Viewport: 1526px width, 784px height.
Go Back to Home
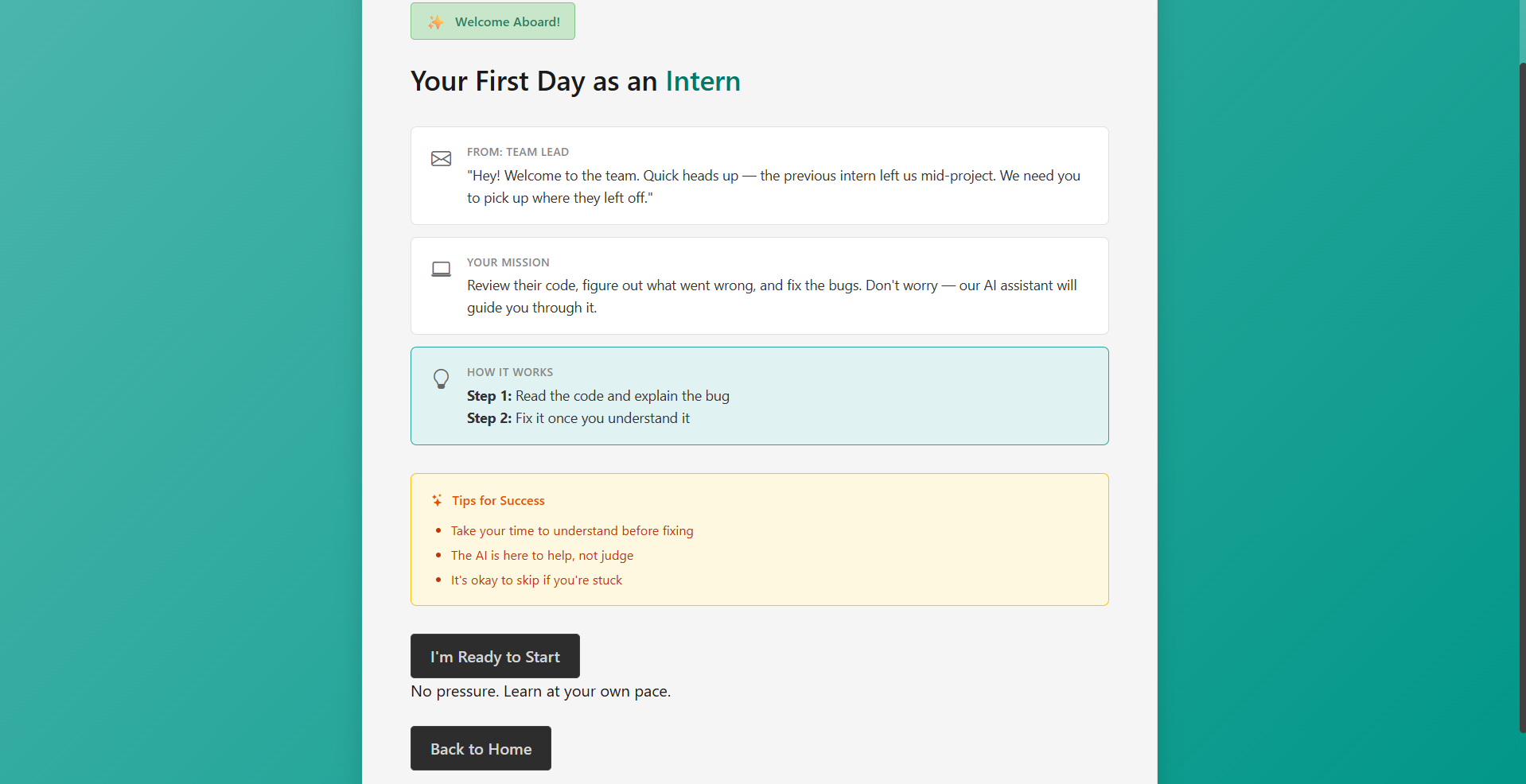[481, 748]
